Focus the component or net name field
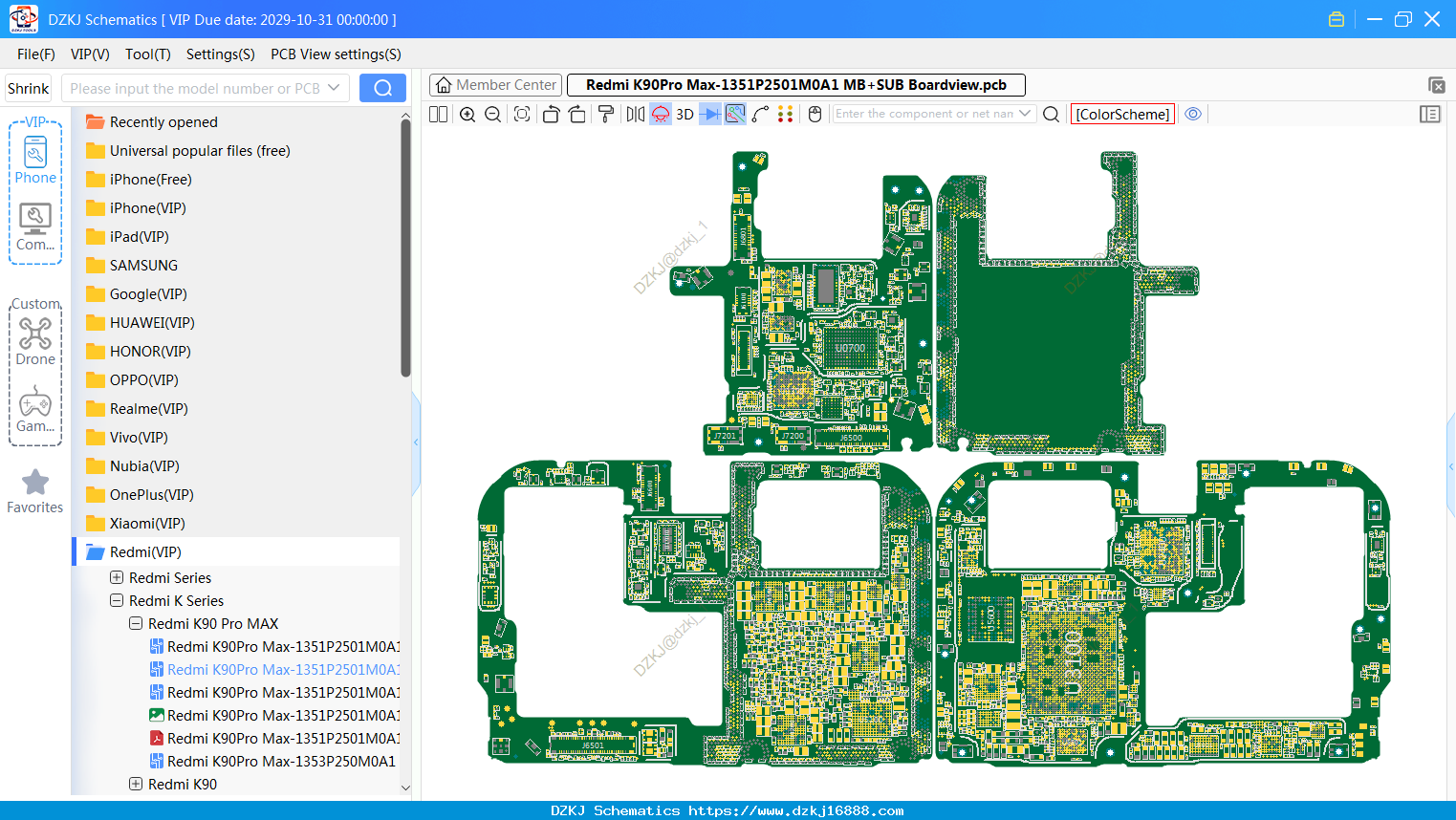Screen dimensions: 1456x820 click(x=924, y=114)
